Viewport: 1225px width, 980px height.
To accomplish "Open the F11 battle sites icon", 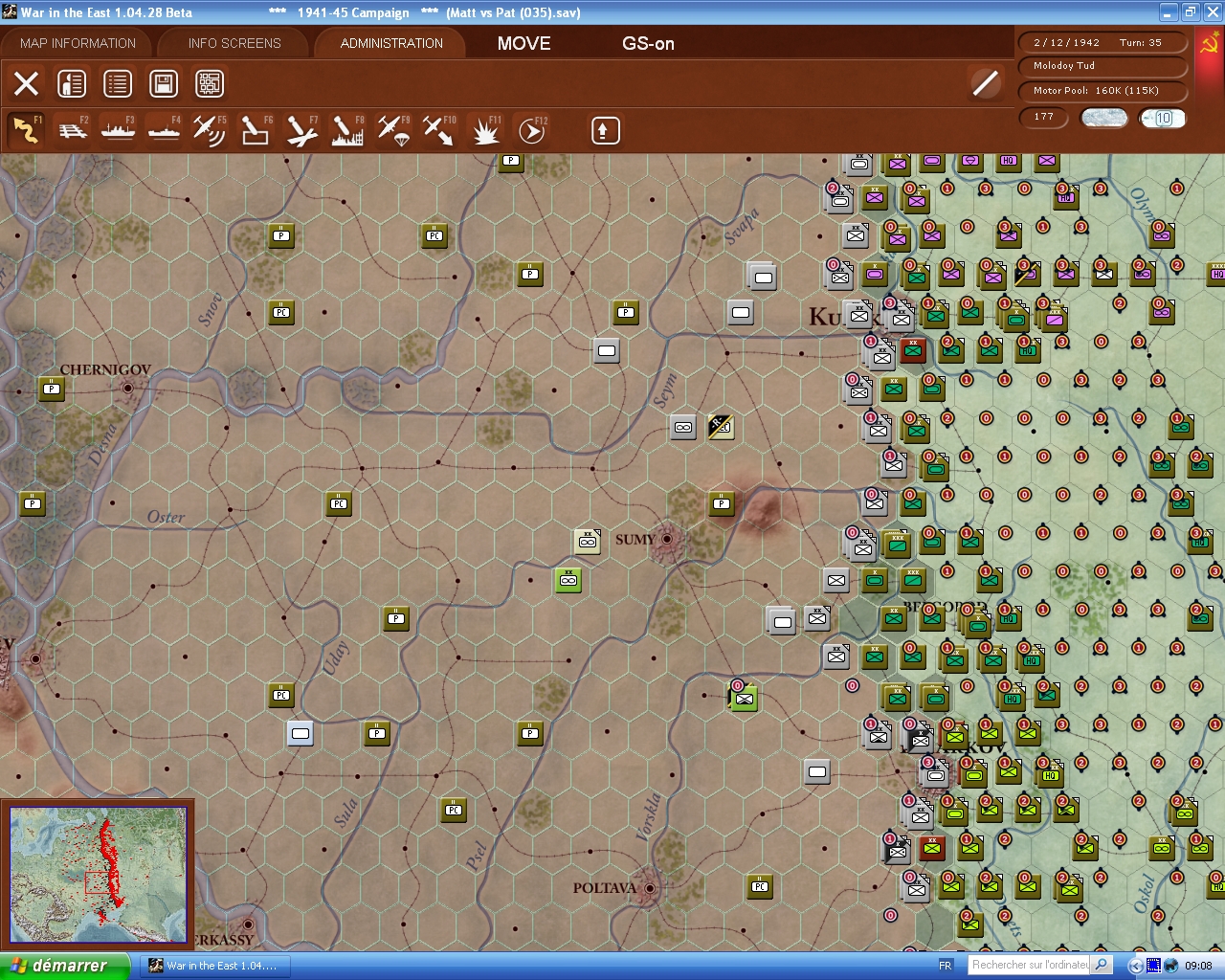I will coord(485,130).
